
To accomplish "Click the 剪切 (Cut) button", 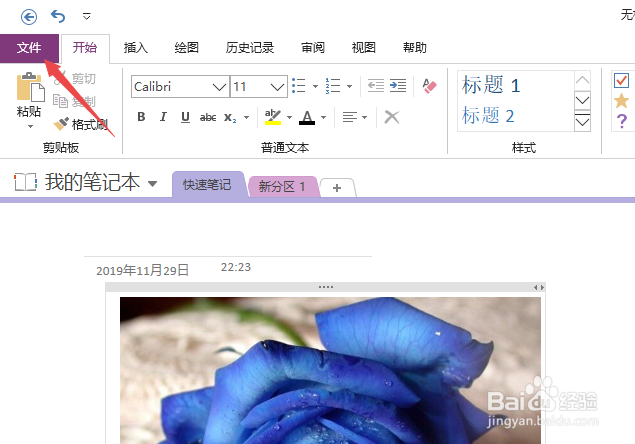I will pos(75,79).
